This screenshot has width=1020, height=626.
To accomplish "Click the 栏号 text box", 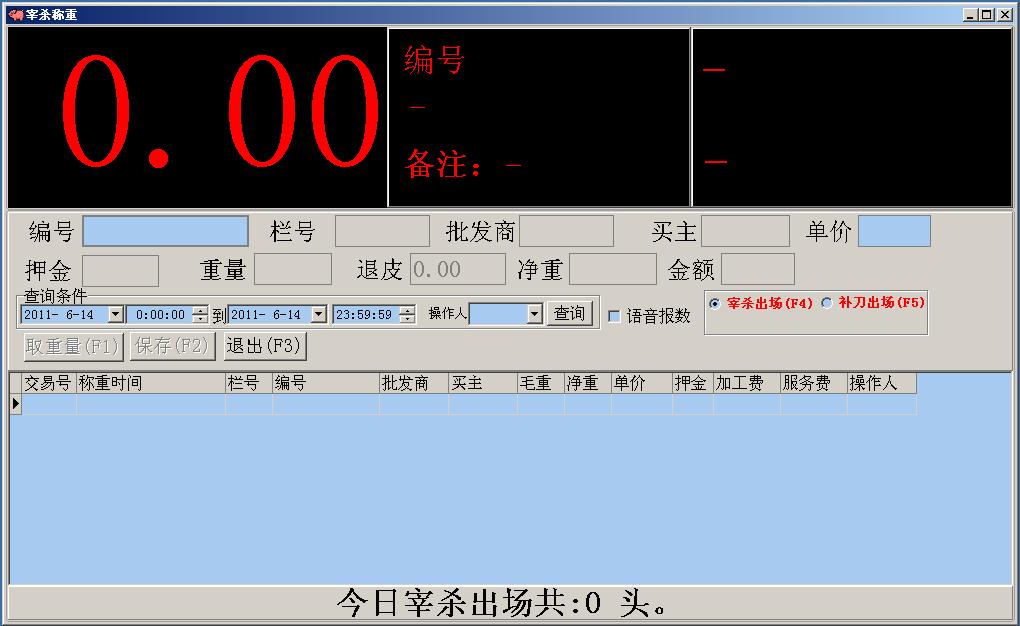I will point(382,231).
